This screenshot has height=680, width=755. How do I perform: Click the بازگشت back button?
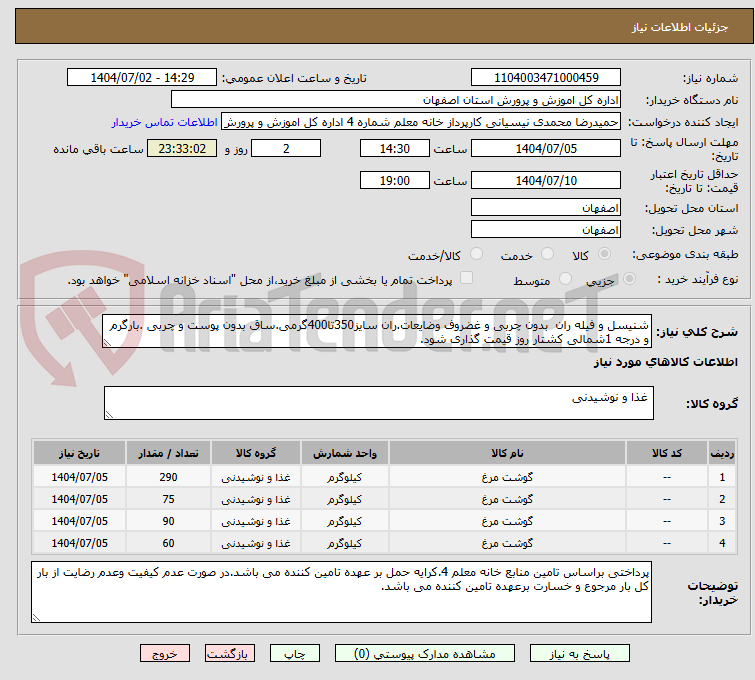[231, 653]
